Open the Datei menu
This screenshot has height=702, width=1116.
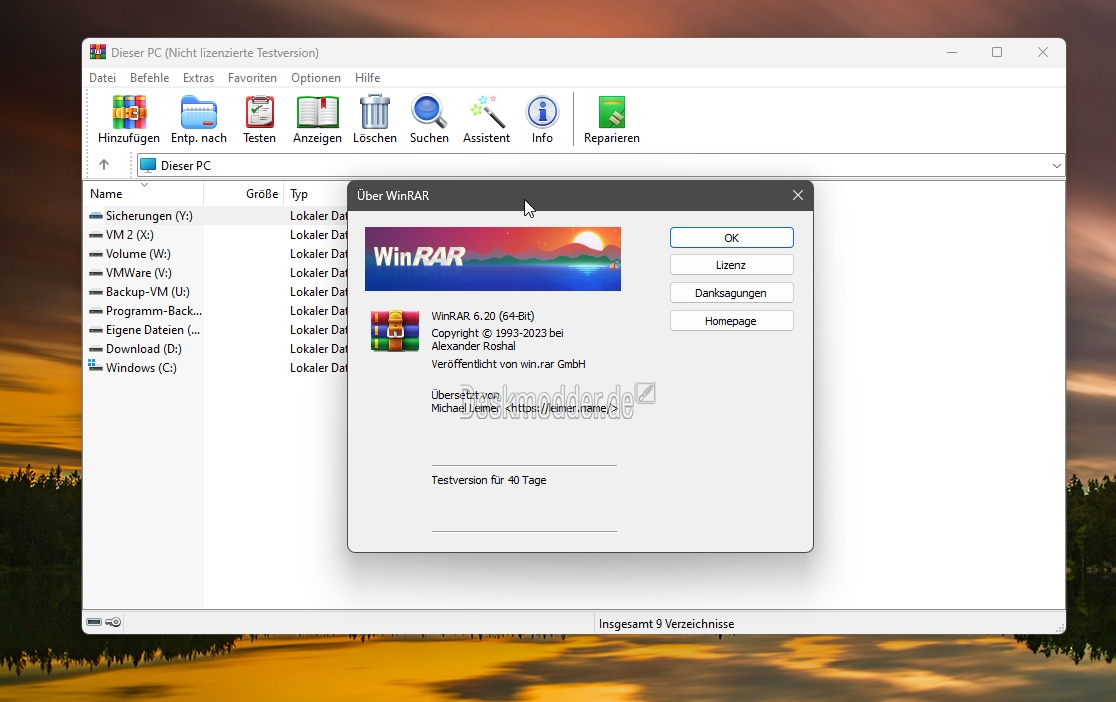[102, 78]
